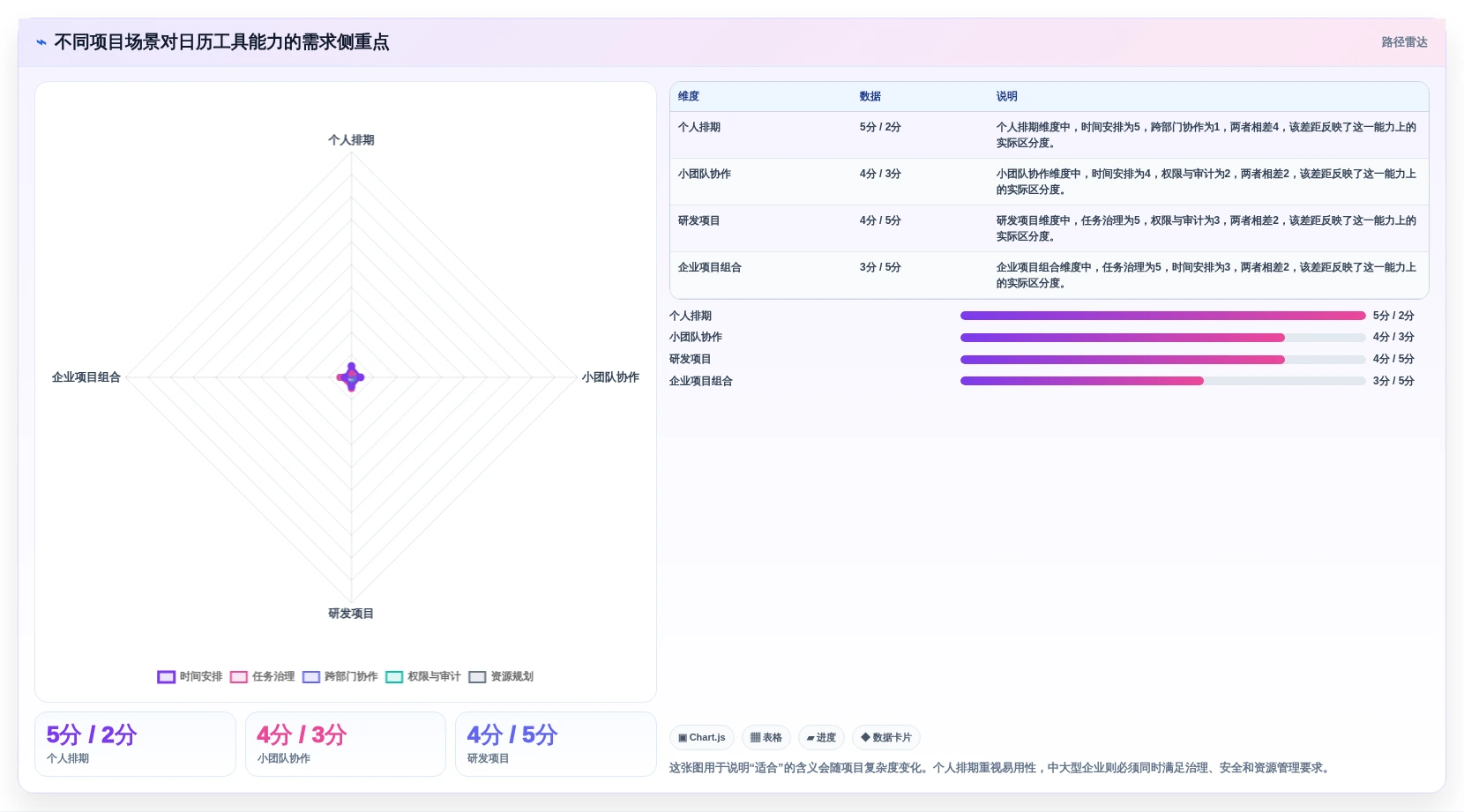Select the 研发项目 table row cell
The width and height of the screenshot is (1464, 812).
pyautogui.click(x=699, y=220)
